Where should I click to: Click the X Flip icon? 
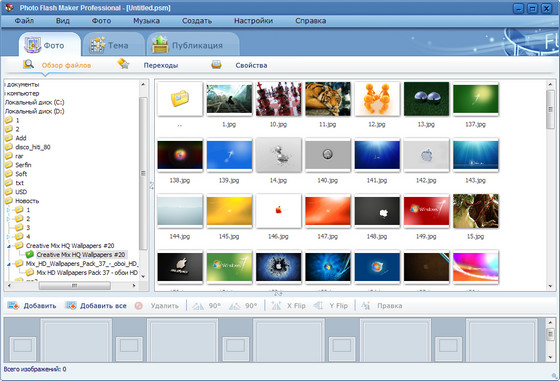point(276,306)
